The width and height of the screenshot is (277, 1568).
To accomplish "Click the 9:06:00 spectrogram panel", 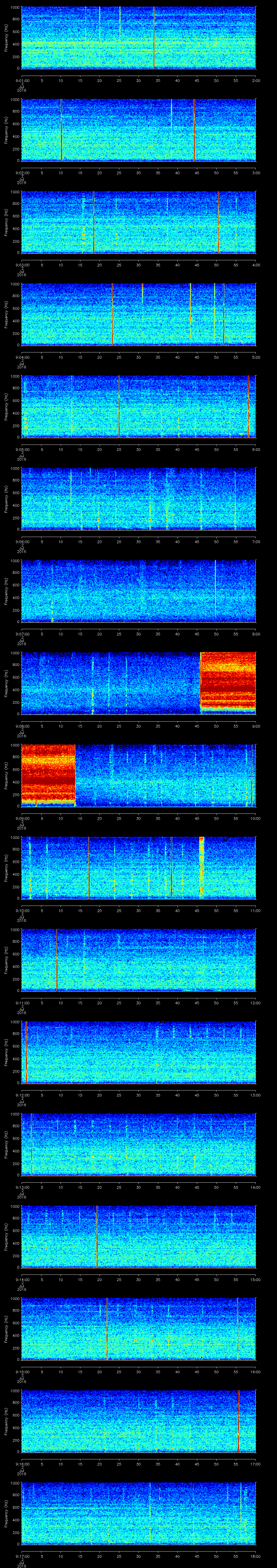I will [x=139, y=499].
